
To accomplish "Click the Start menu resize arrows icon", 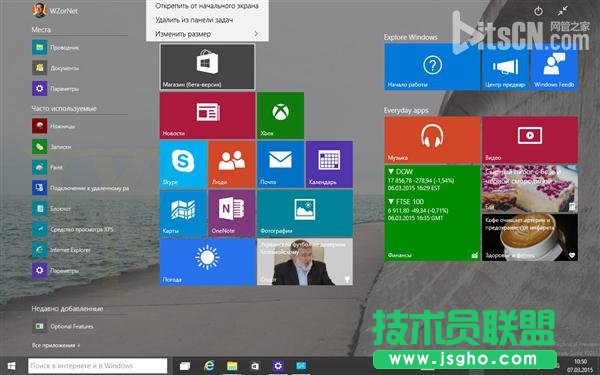I will [x=562, y=11].
